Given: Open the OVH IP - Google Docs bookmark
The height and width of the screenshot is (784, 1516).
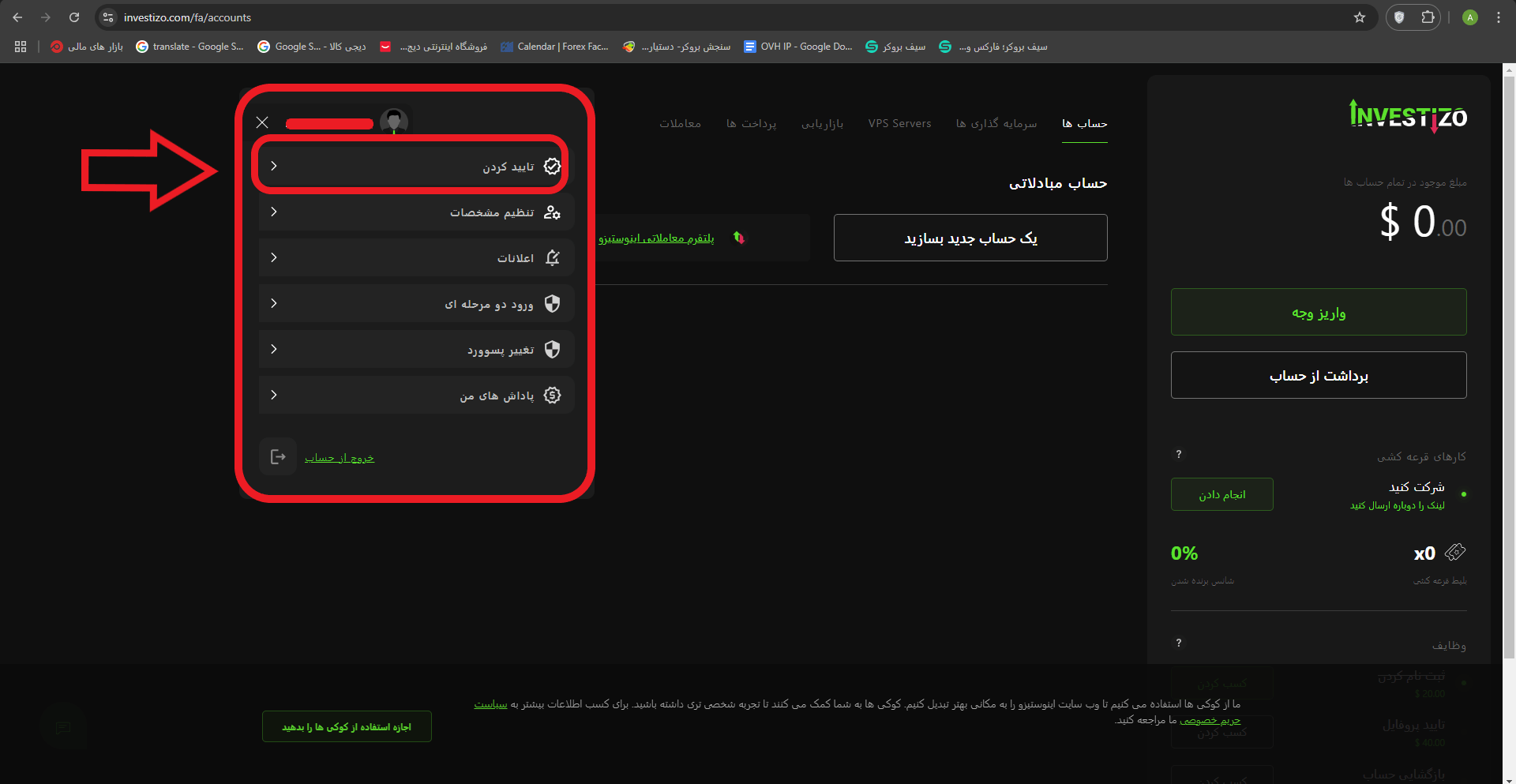Looking at the screenshot, I should click(x=798, y=47).
